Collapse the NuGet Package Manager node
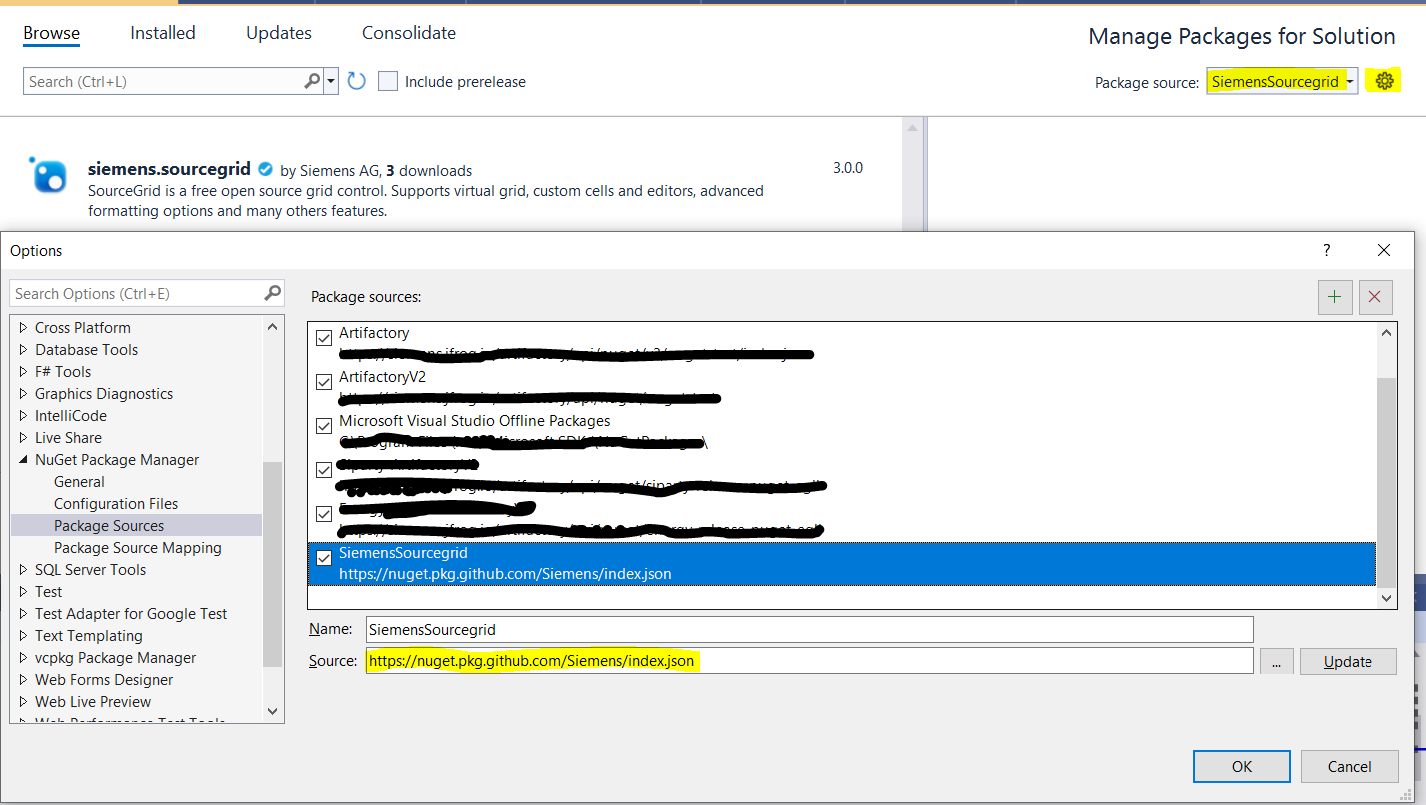Viewport: 1426px width, 805px height. [24, 460]
